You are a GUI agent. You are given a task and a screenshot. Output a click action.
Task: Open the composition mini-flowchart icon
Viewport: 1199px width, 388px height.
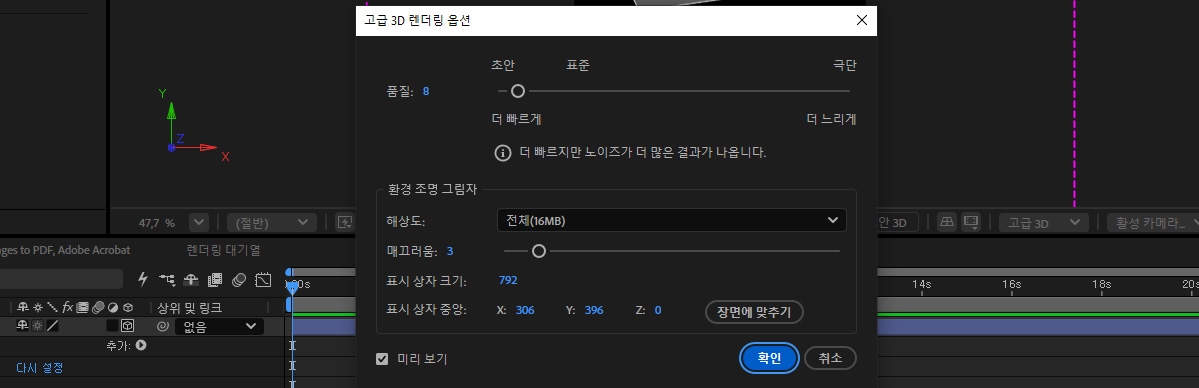[167, 279]
